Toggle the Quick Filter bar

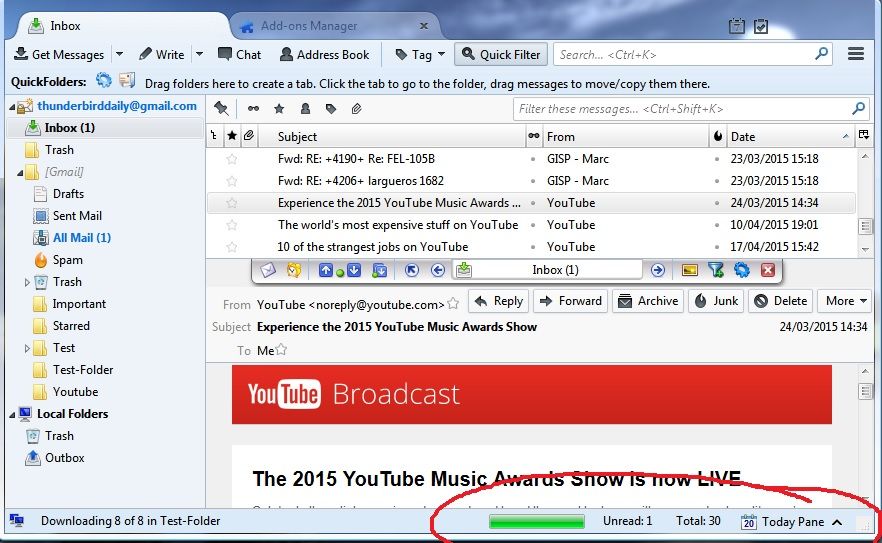pos(501,55)
